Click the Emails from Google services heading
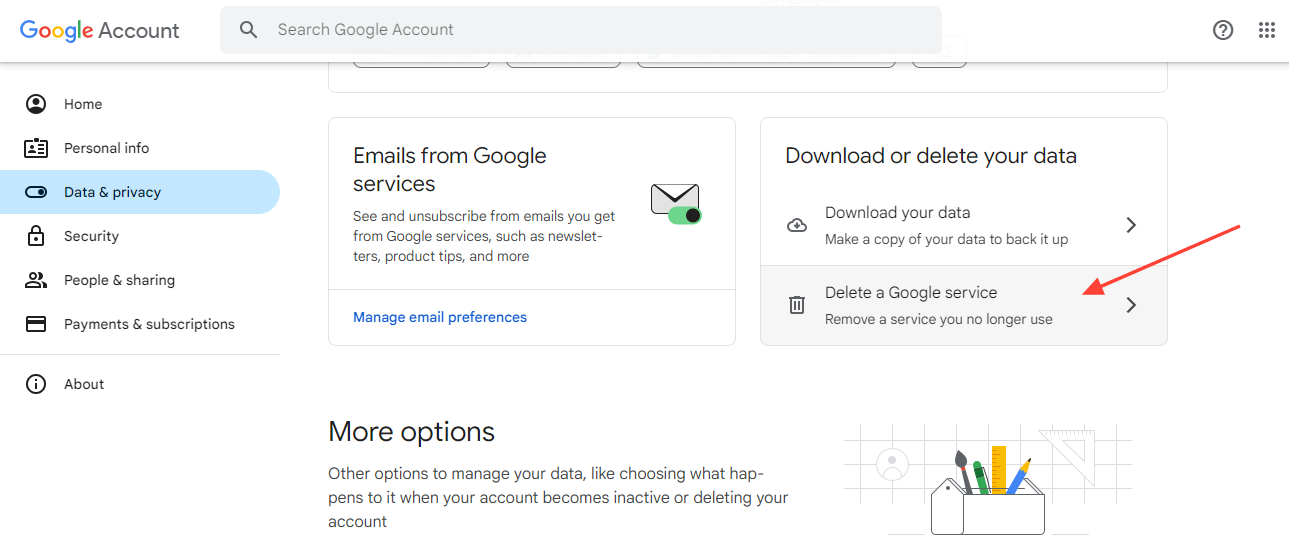 [x=450, y=170]
